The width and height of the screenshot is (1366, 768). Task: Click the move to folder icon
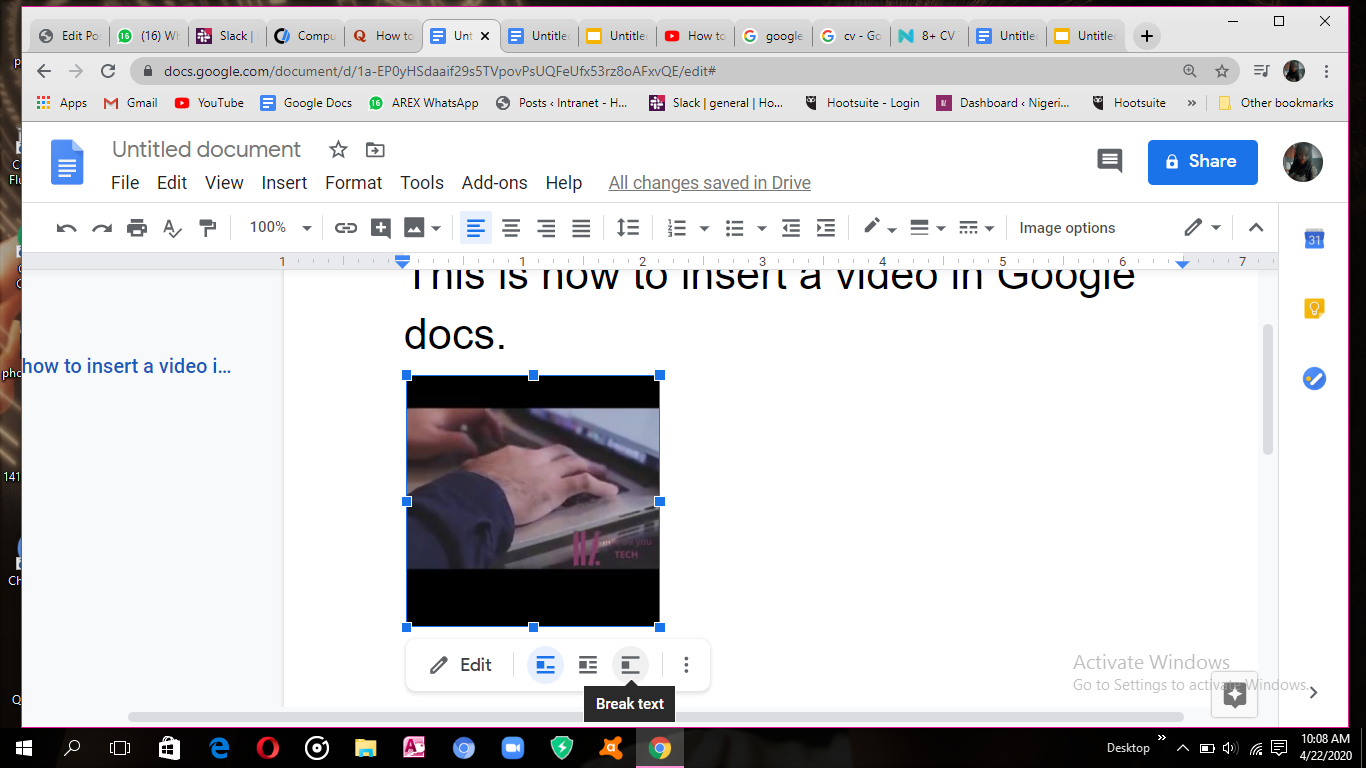[x=375, y=150]
